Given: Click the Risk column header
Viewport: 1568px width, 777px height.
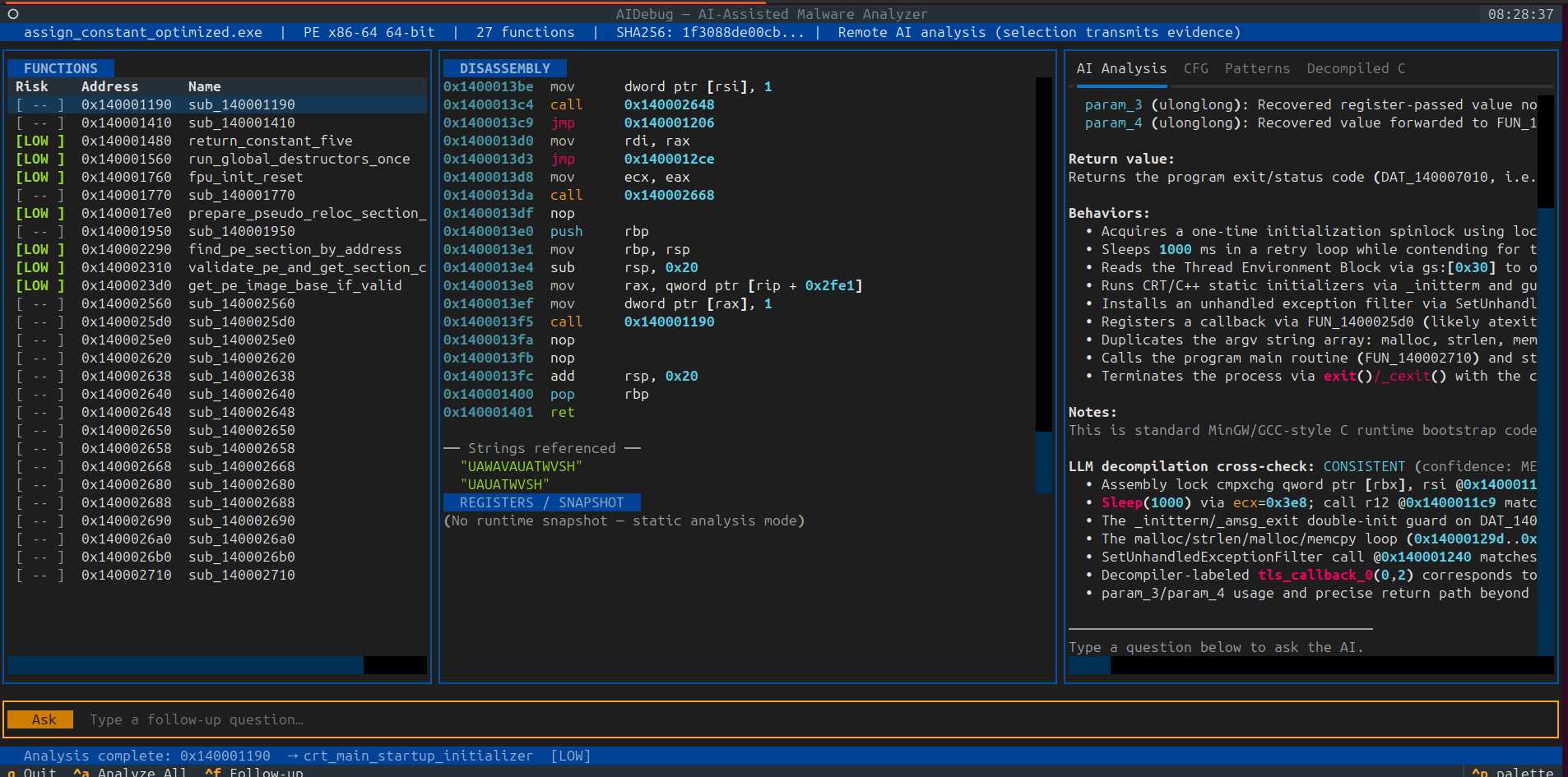Looking at the screenshot, I should 32,86.
